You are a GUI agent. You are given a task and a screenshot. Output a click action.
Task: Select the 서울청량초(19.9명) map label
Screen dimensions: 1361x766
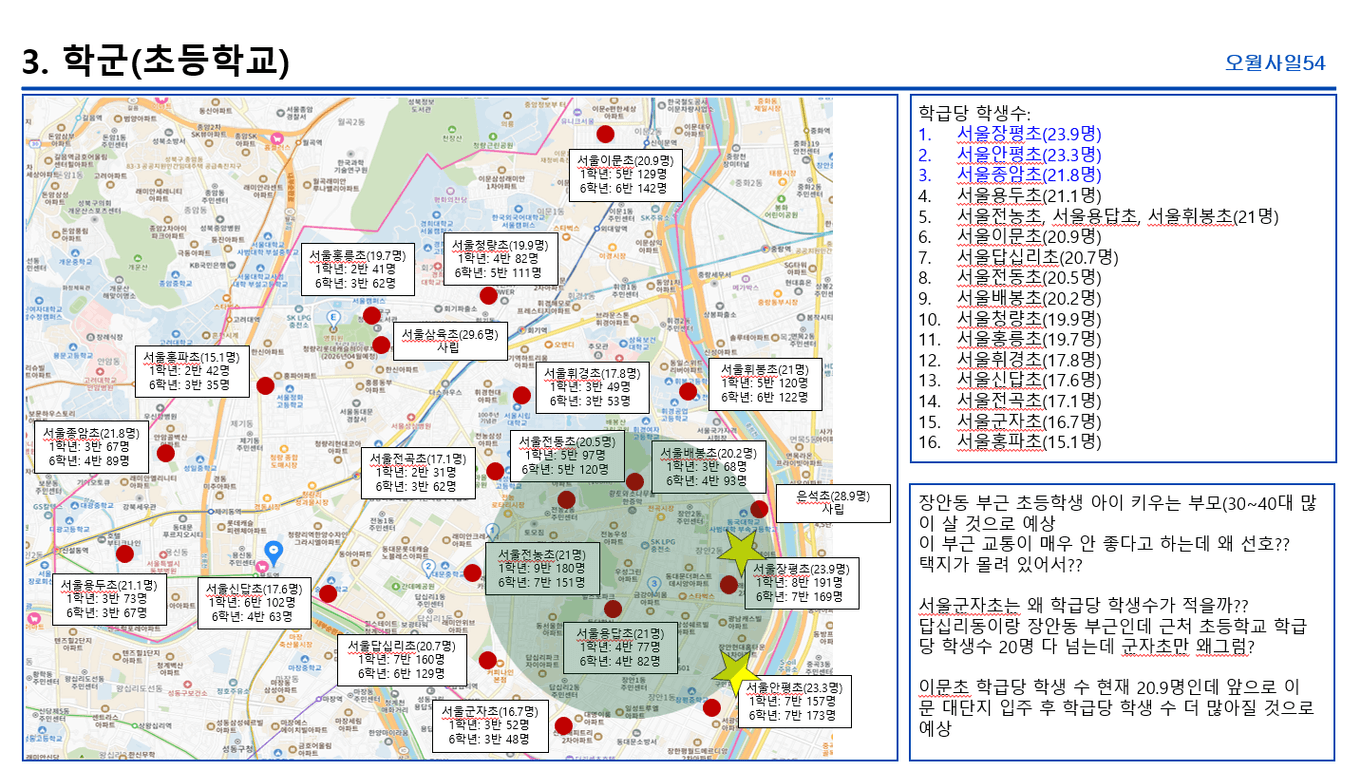pyautogui.click(x=499, y=259)
